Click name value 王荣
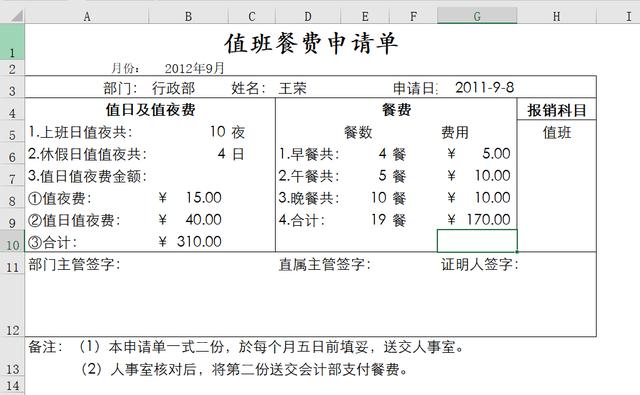640x395 pixels. (292, 88)
